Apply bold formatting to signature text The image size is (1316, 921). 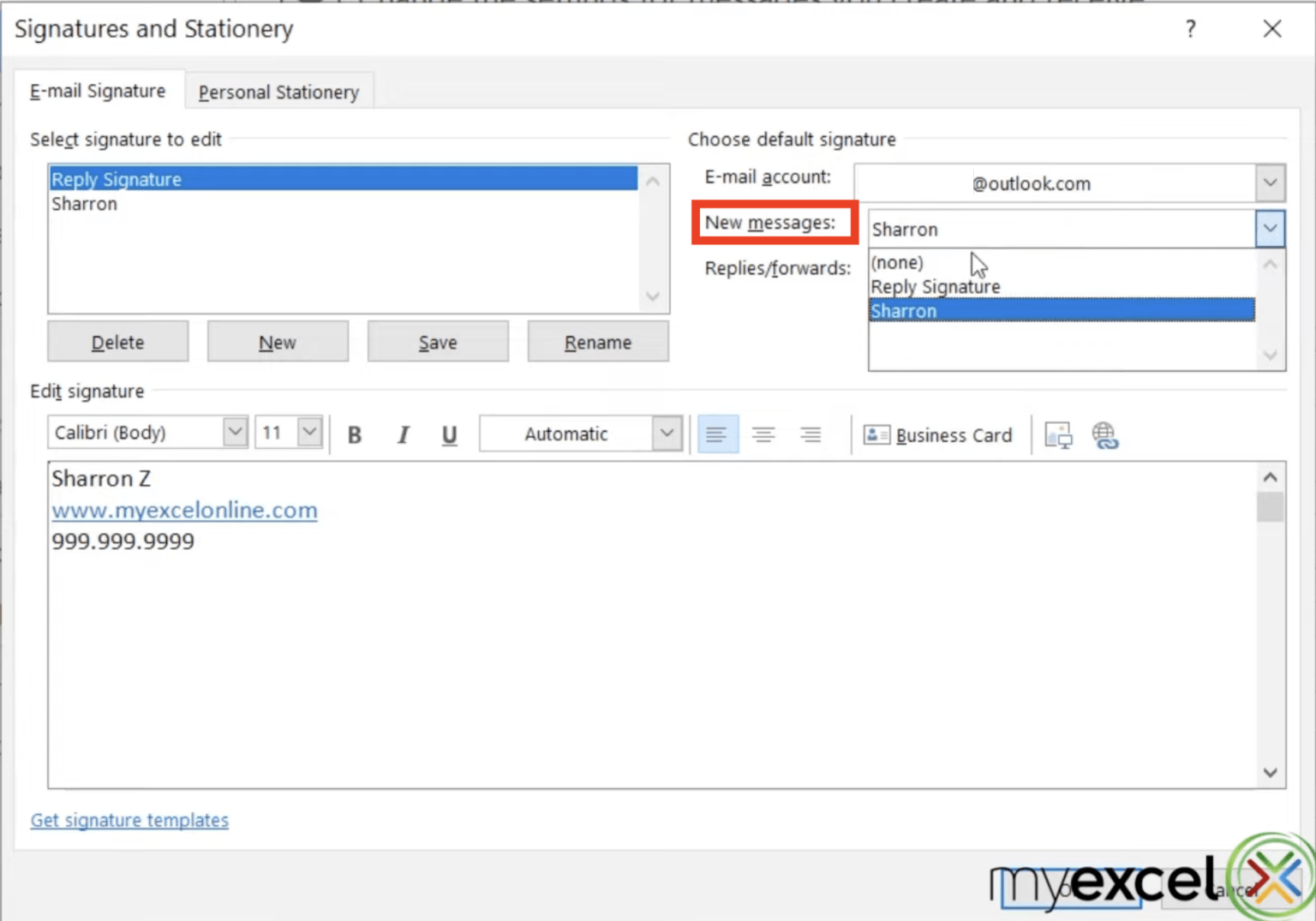354,434
